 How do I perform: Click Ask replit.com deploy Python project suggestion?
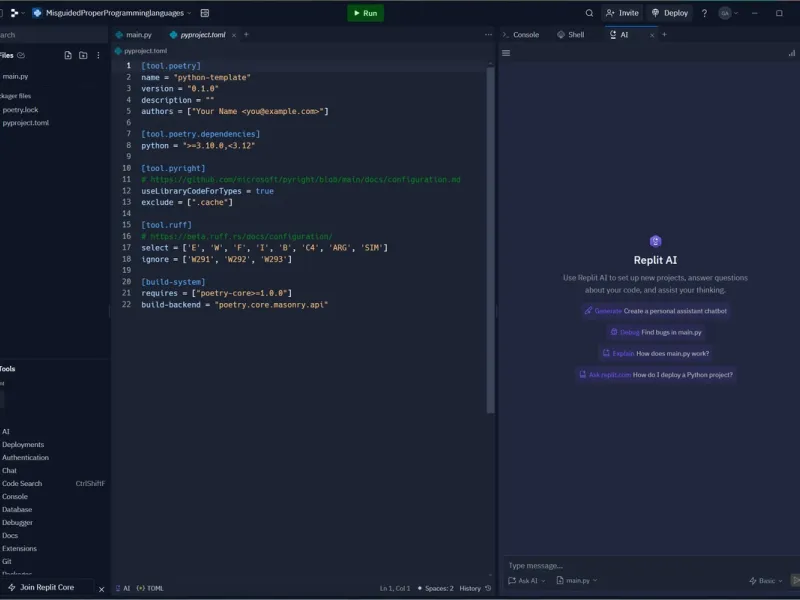(656, 374)
